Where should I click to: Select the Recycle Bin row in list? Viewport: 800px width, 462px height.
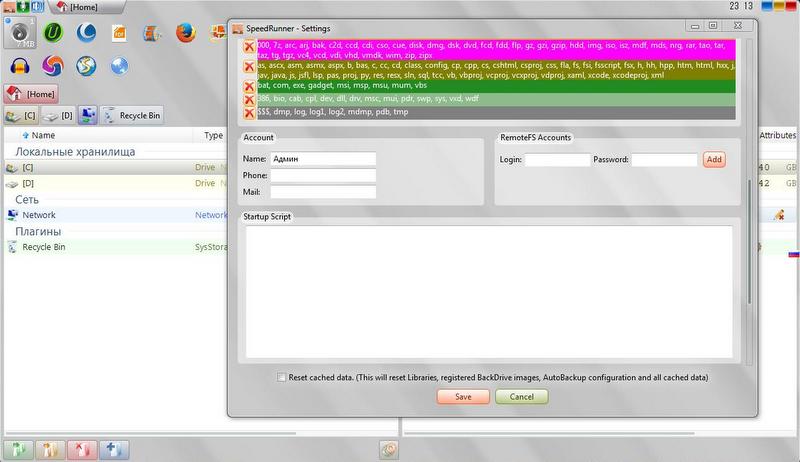(x=116, y=247)
